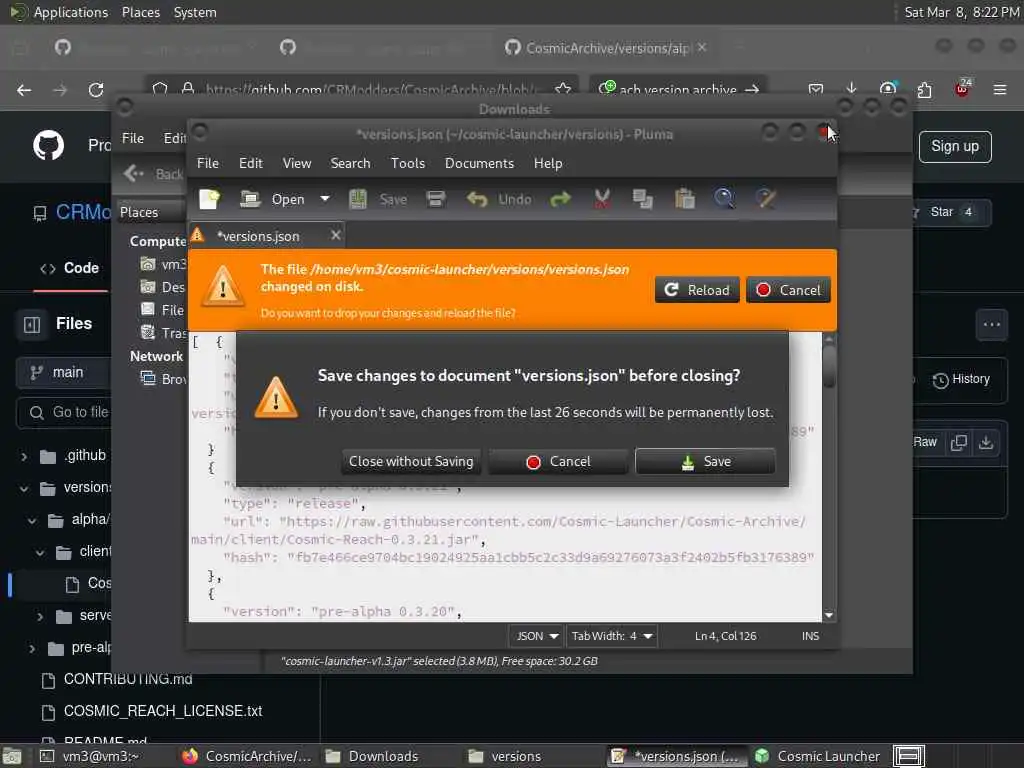Image resolution: width=1024 pixels, height=768 pixels.
Task: Click Cancel in the save-changes dialog
Action: coord(558,462)
